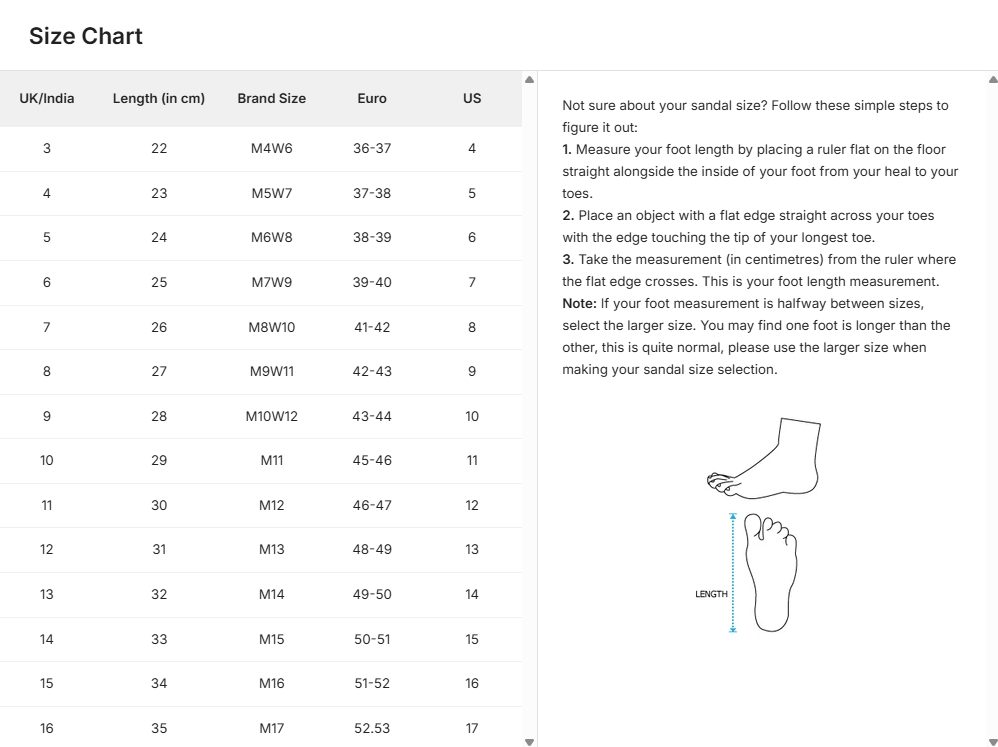Pick the M11 brand size cell
The height and width of the screenshot is (747, 998).
272,460
